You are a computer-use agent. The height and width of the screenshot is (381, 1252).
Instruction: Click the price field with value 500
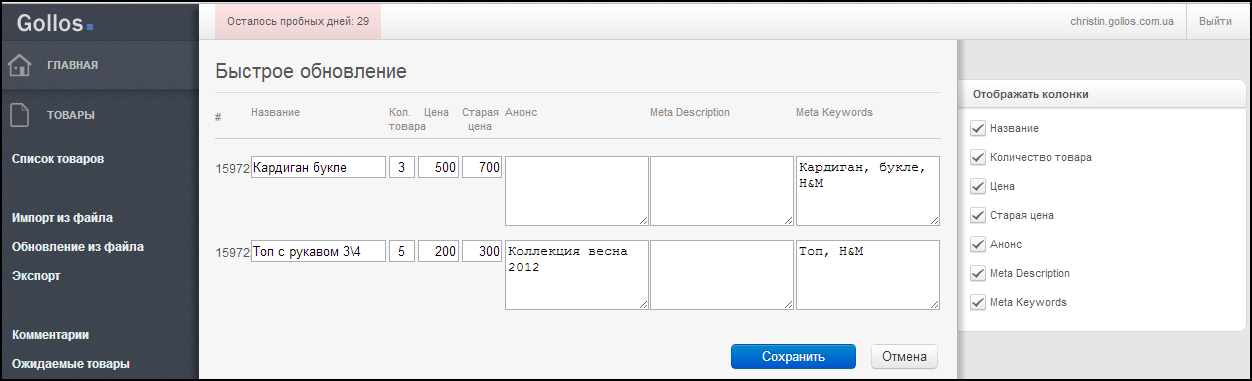point(438,168)
